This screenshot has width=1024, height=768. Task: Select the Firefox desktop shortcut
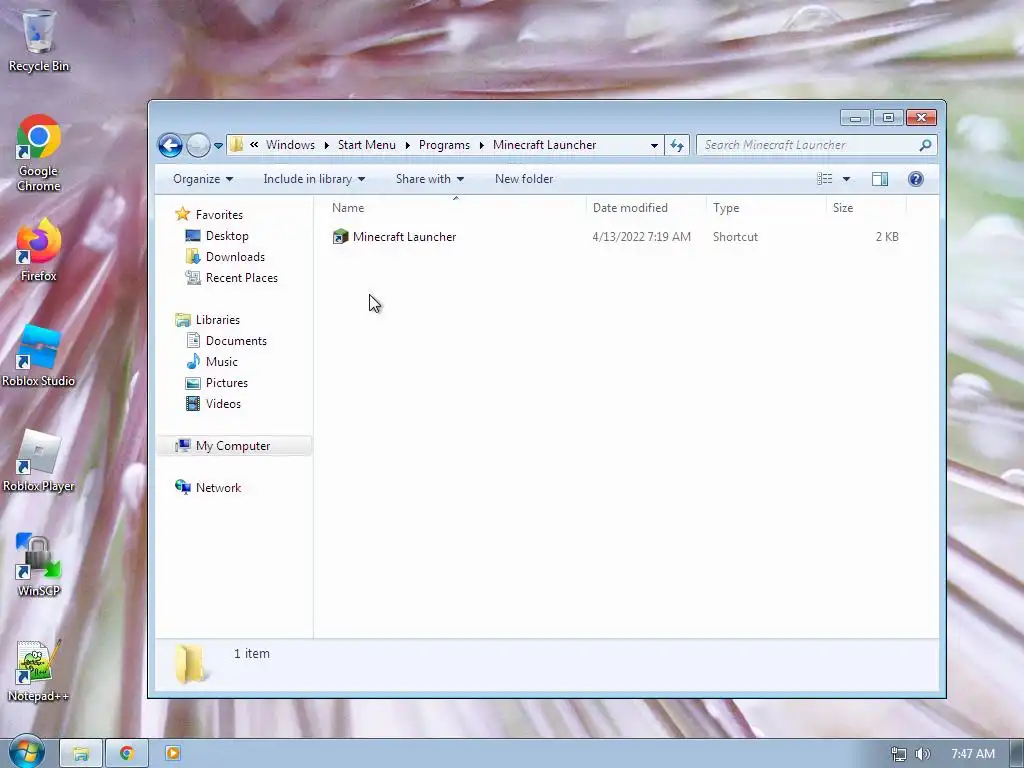tap(39, 251)
